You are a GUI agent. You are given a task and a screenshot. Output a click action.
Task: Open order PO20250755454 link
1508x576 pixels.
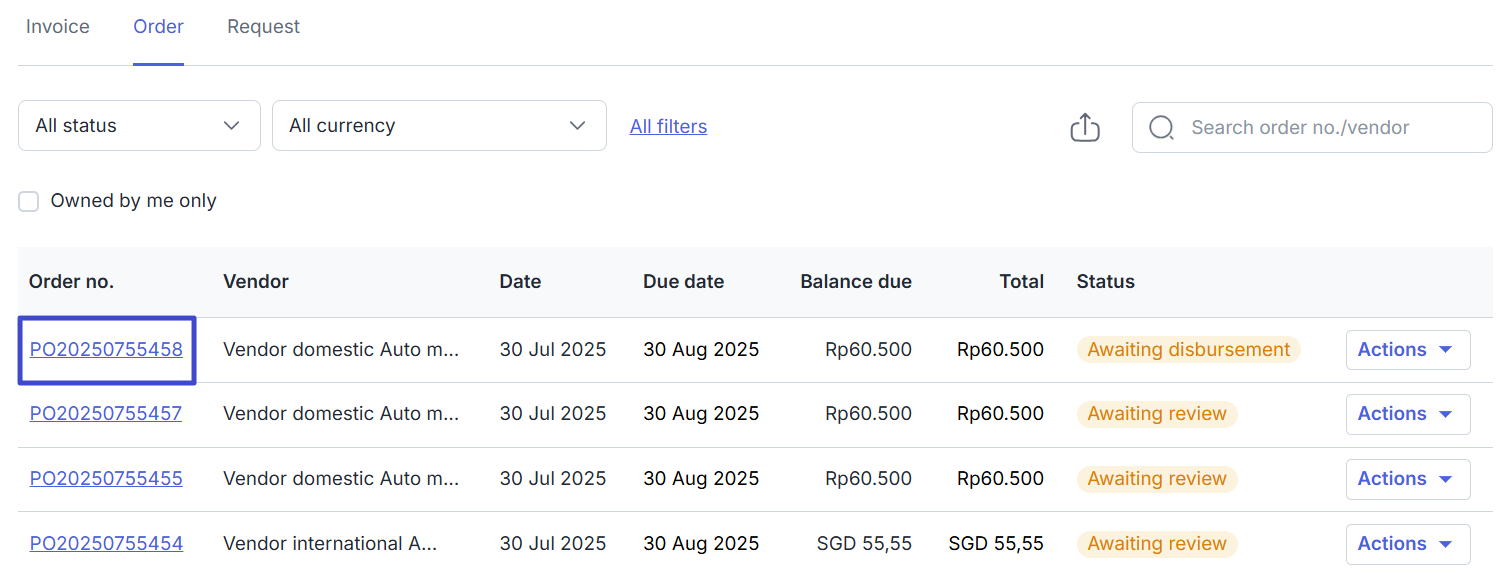(x=106, y=544)
